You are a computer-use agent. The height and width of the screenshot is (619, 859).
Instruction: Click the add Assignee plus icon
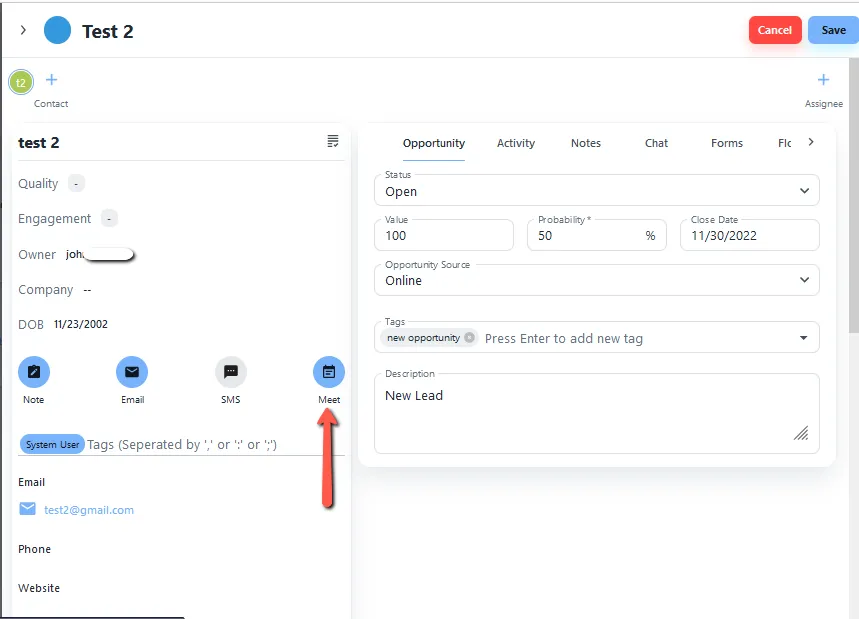click(823, 80)
